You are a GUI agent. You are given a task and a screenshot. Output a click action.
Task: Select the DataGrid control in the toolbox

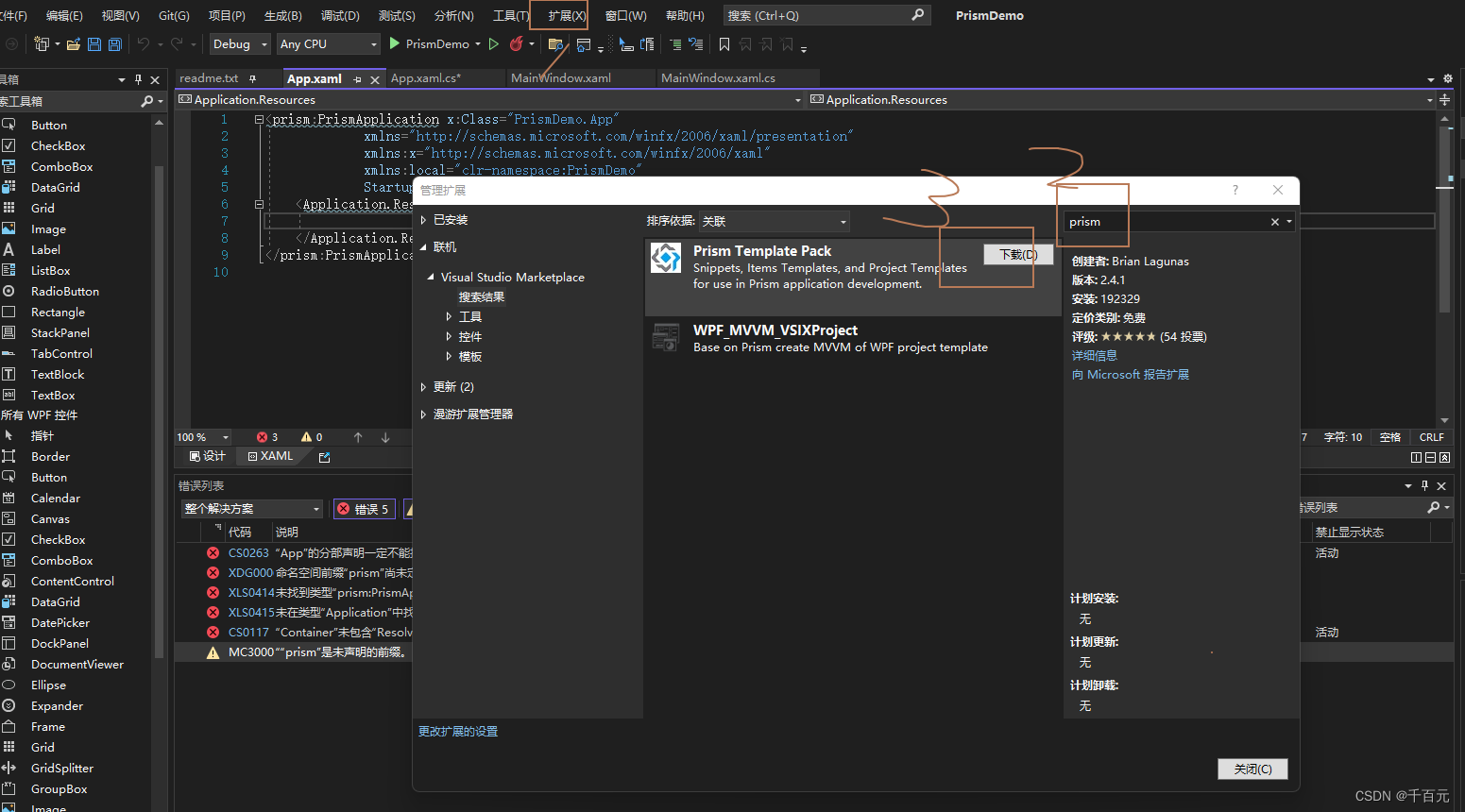click(x=56, y=188)
